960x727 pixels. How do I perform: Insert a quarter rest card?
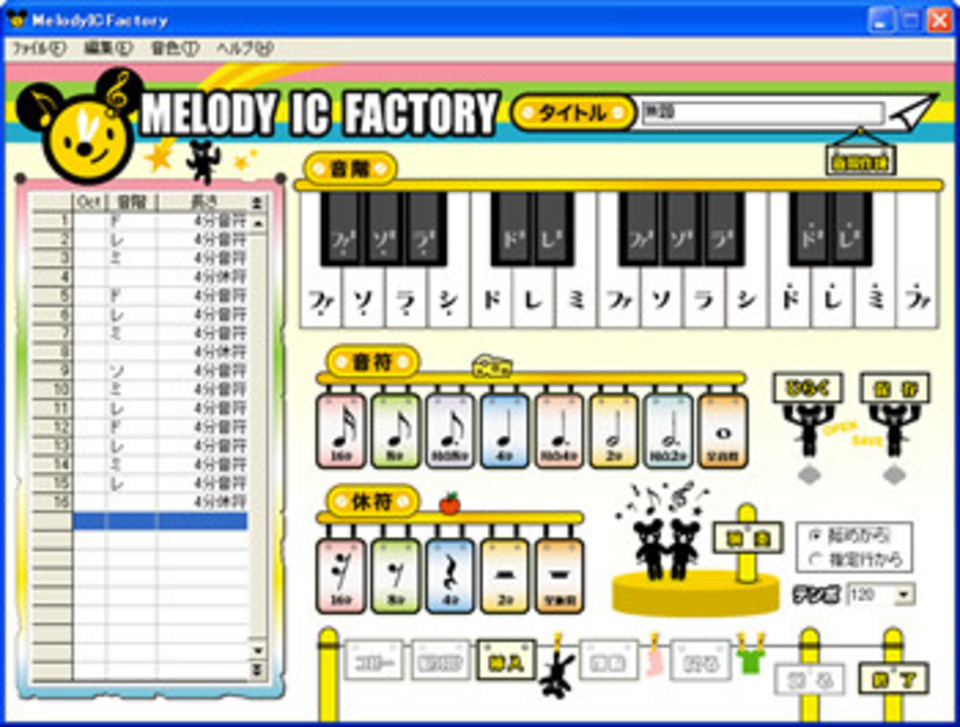(x=451, y=576)
